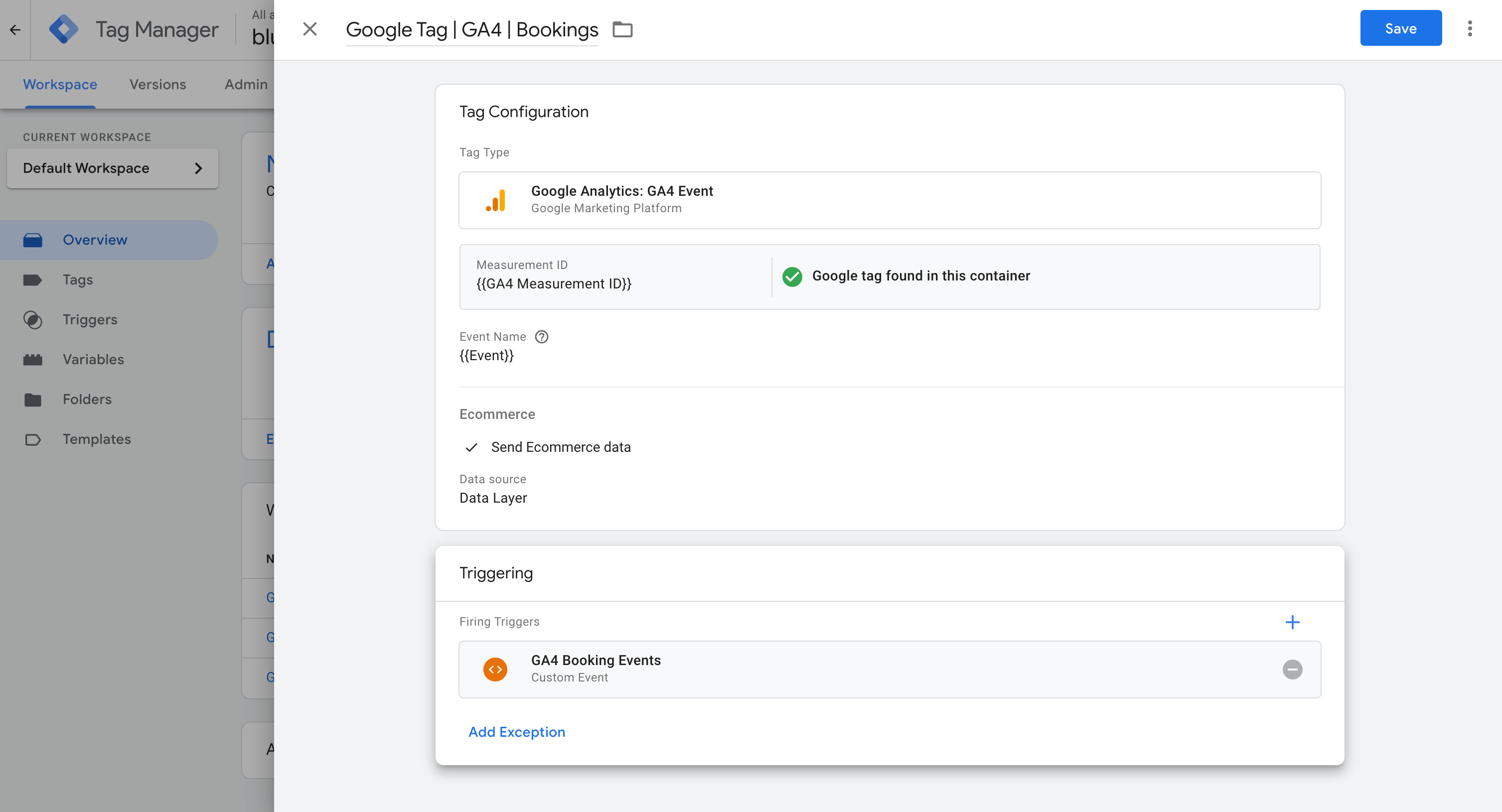Click the Templates outline icon in sidebar
This screenshot has width=1502, height=812.
pyautogui.click(x=33, y=439)
